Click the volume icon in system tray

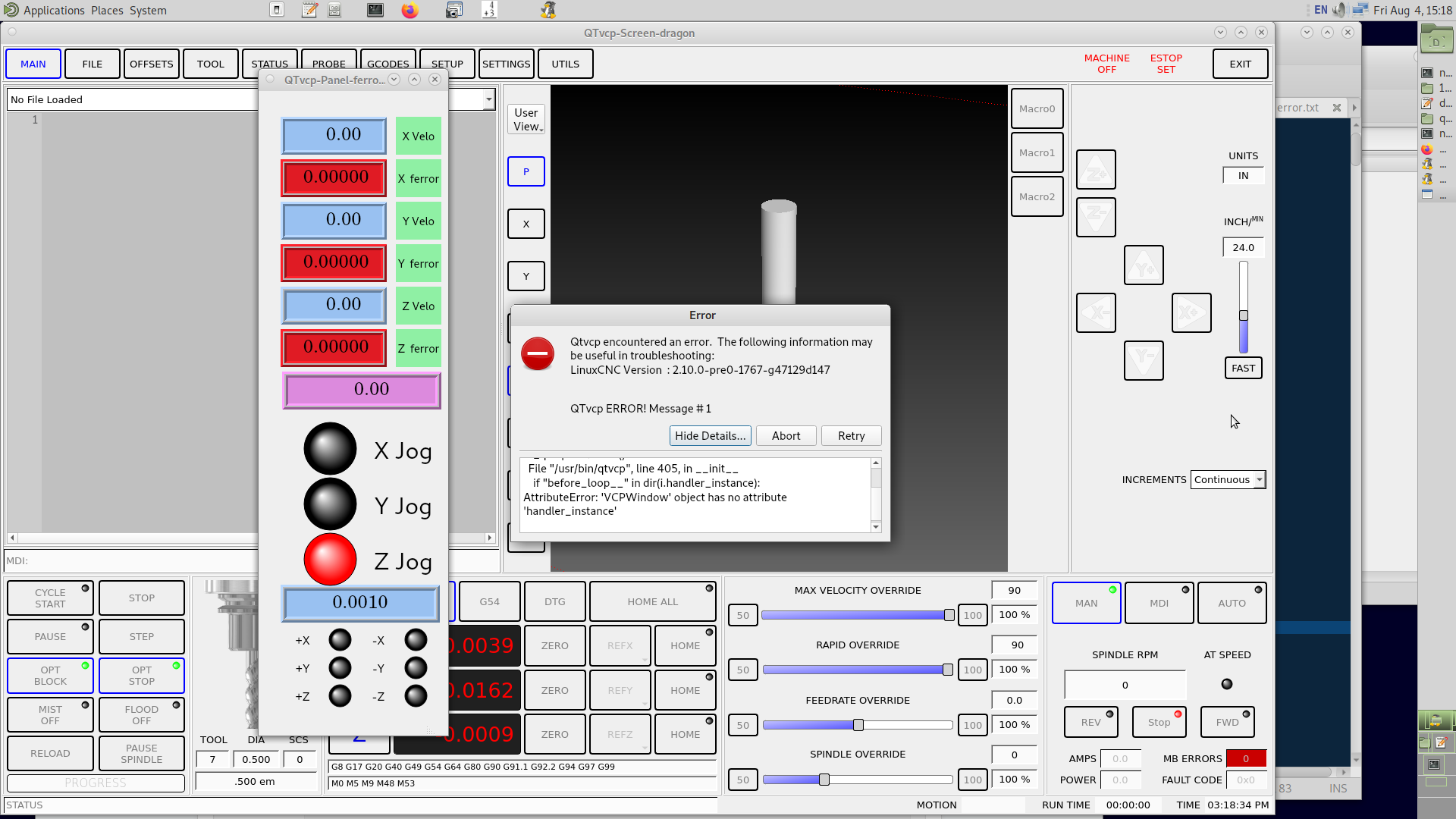(x=1340, y=10)
